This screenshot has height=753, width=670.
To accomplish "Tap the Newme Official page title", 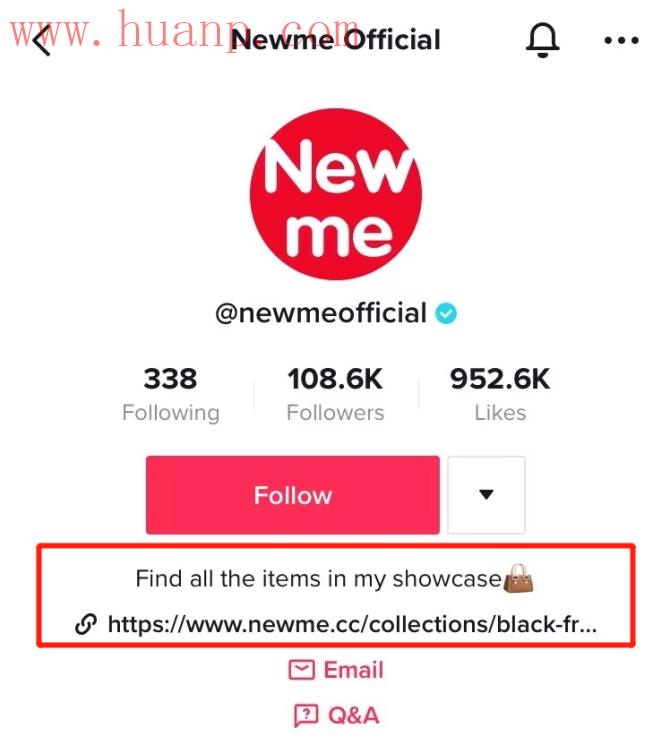I will [x=336, y=40].
